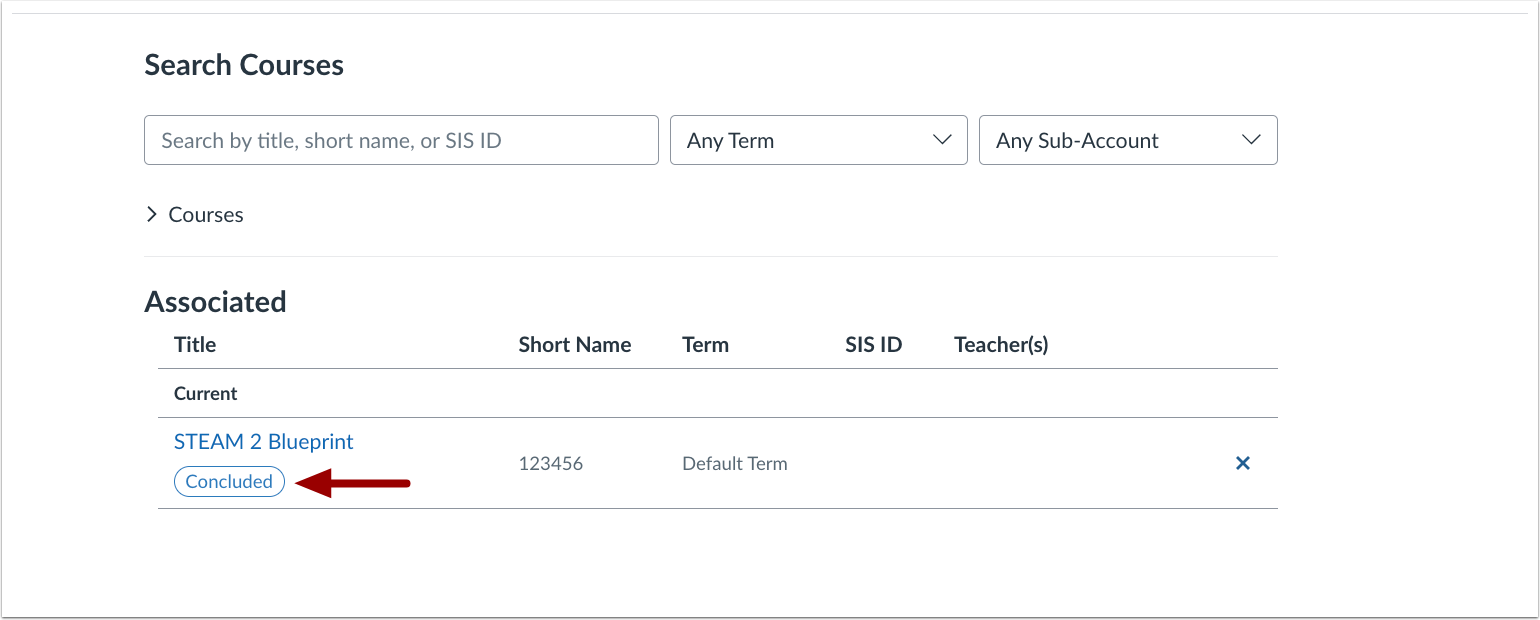Open the Any Sub-Account dropdown
1540x620 pixels.
(x=1127, y=140)
